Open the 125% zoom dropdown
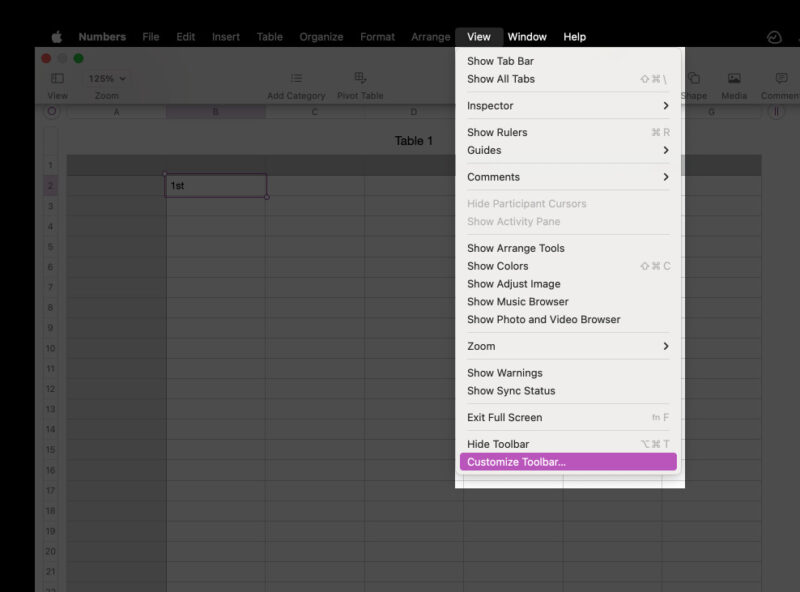The image size is (800, 592). click(106, 78)
